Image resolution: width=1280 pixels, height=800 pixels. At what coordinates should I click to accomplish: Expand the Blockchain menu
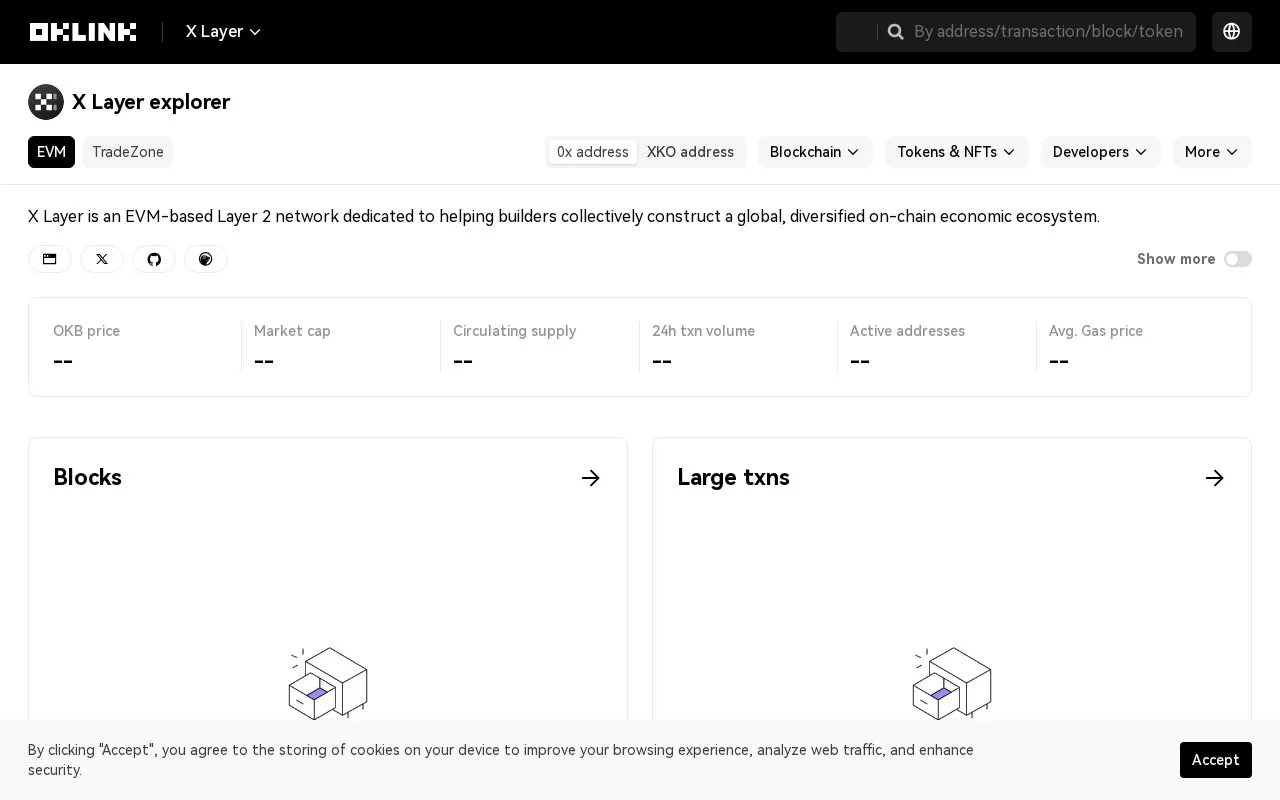tap(815, 152)
